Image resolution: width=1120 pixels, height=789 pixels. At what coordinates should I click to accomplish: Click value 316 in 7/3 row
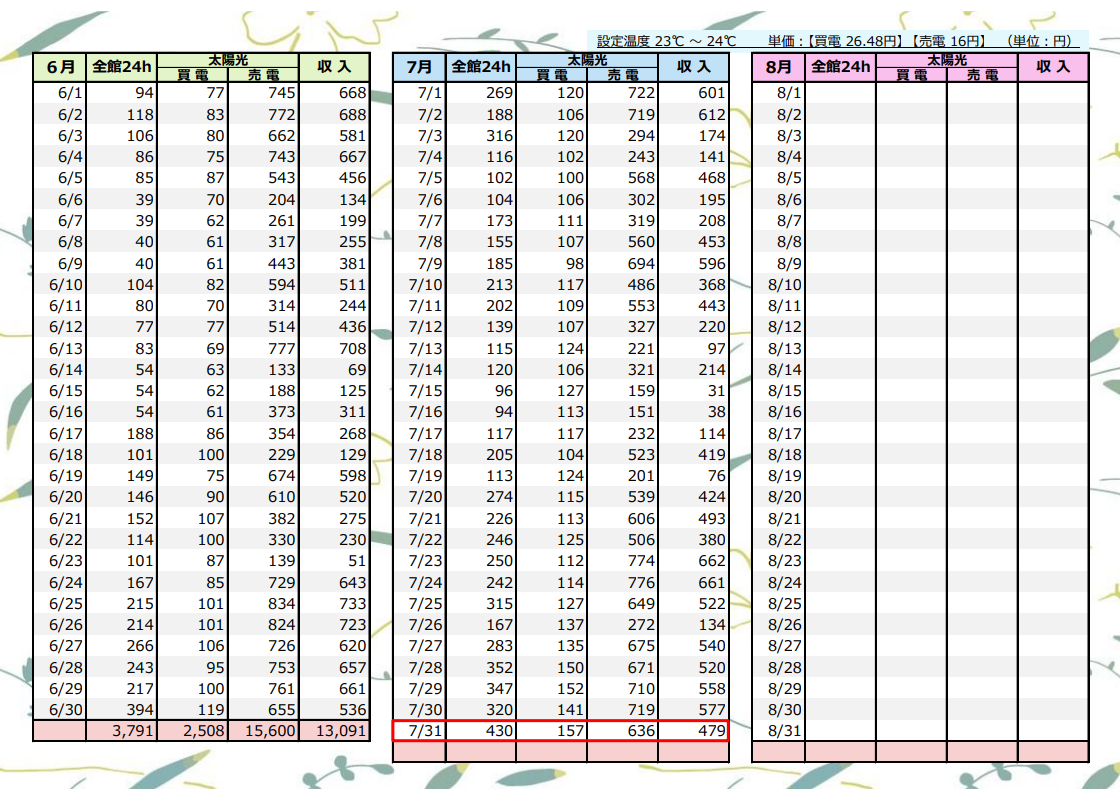tap(481, 136)
